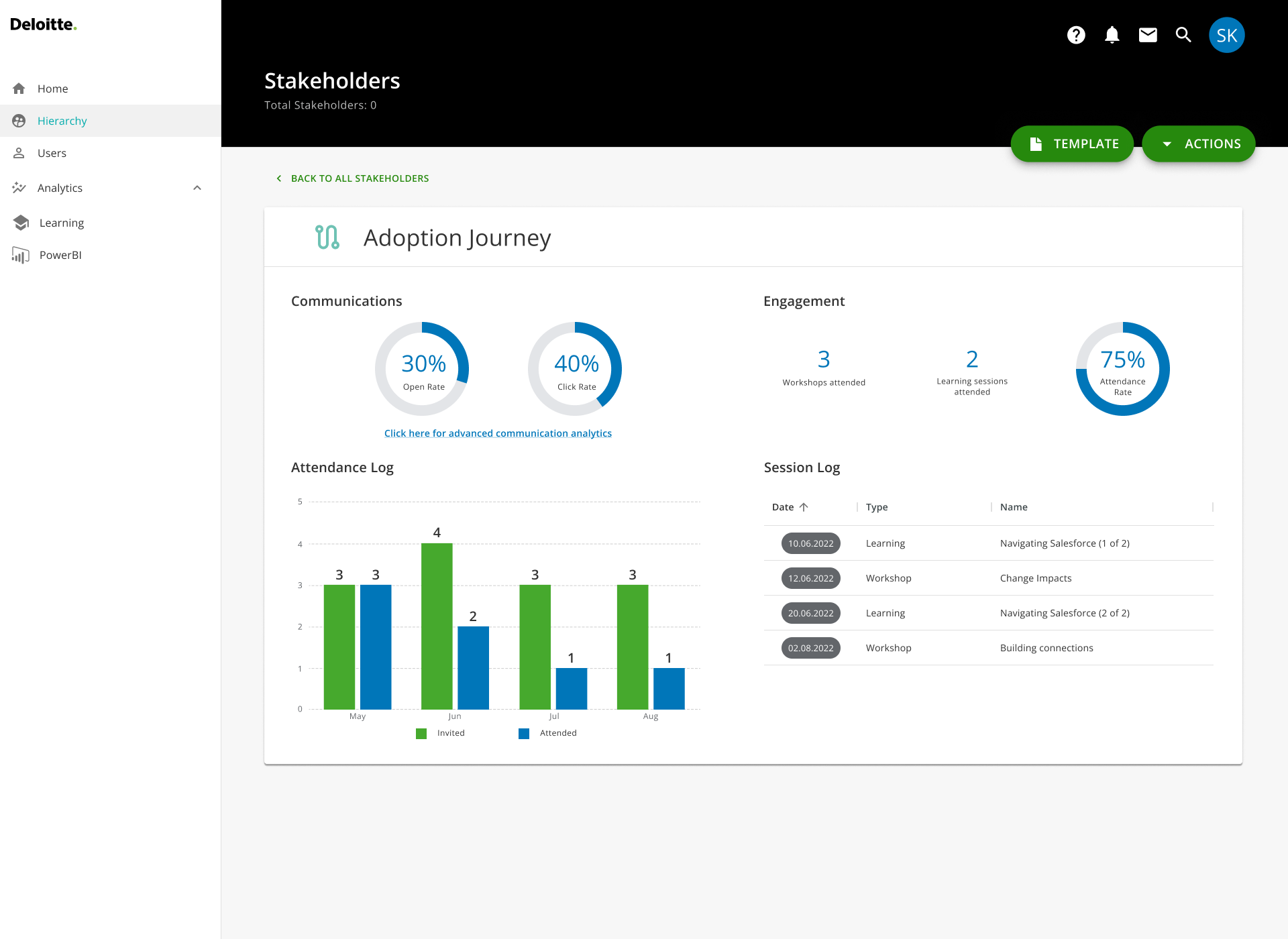This screenshot has width=1288, height=939.
Task: Open the SK user avatar
Action: (1226, 35)
